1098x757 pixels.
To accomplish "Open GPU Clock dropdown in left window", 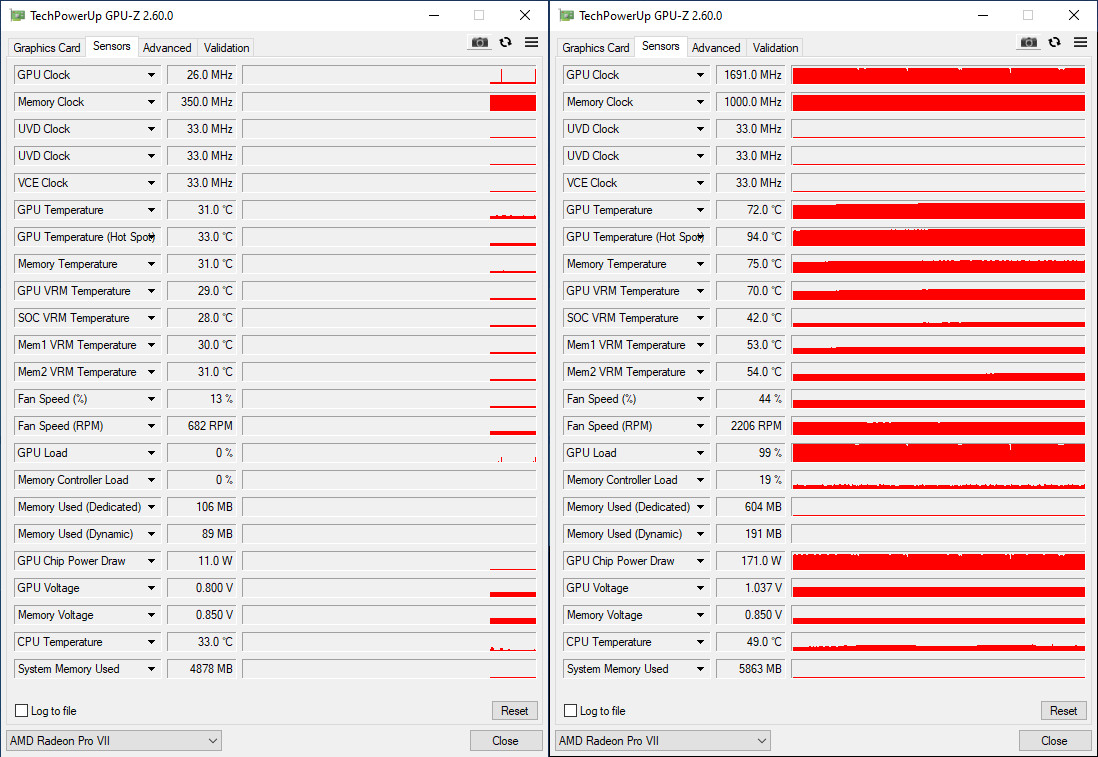I will point(151,75).
